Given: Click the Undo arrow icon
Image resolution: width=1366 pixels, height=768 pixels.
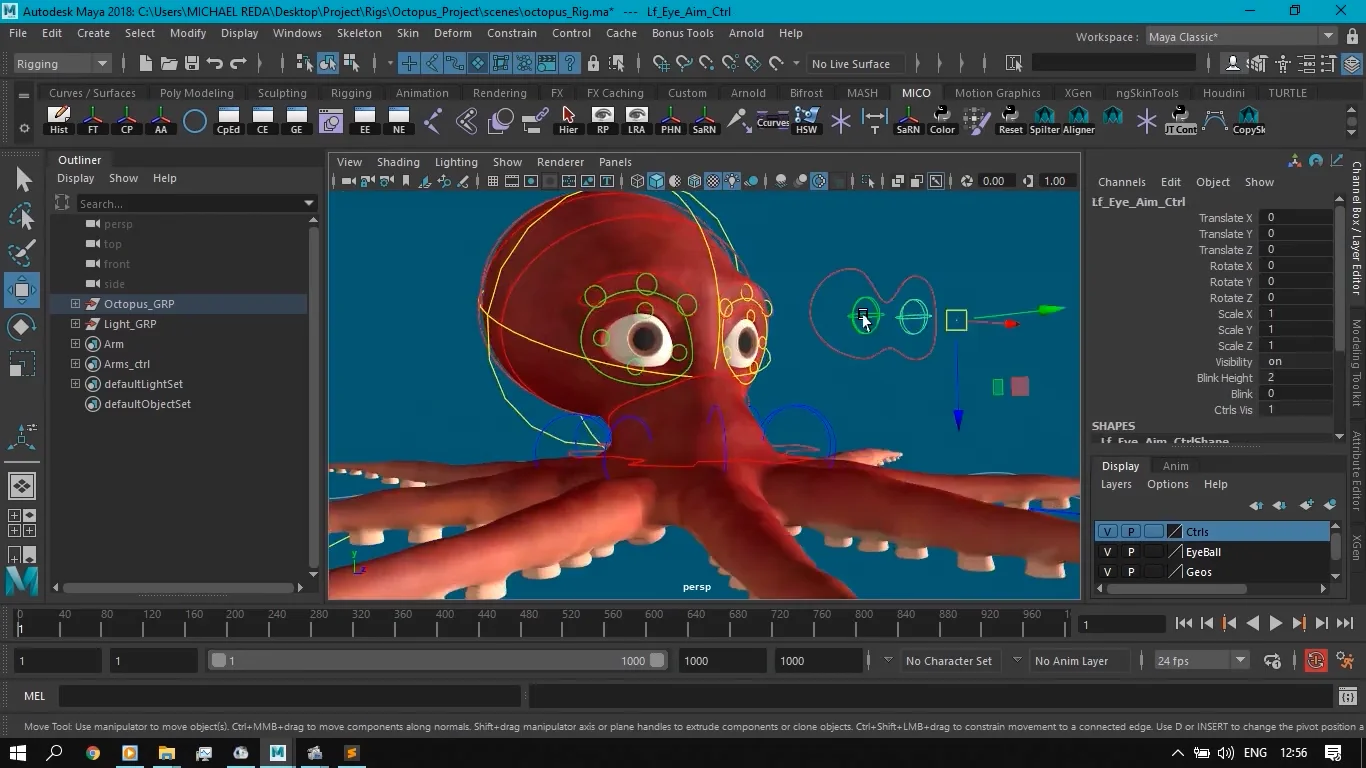Looking at the screenshot, I should pos(214,63).
